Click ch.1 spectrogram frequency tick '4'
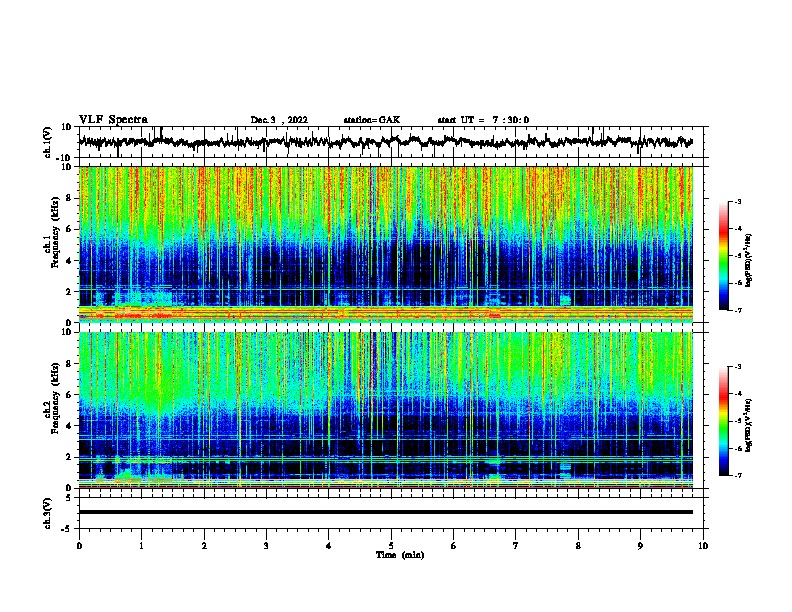 tap(69, 261)
